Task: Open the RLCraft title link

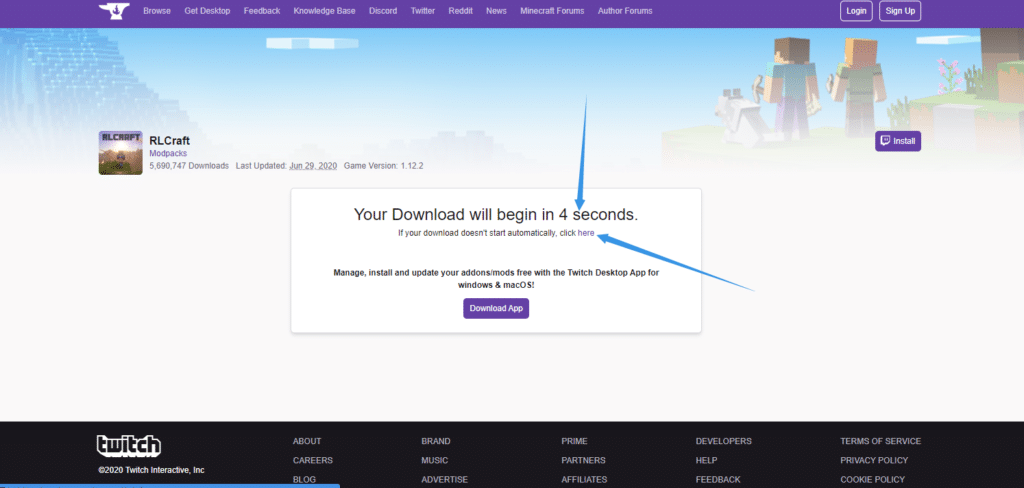Action: (x=169, y=141)
